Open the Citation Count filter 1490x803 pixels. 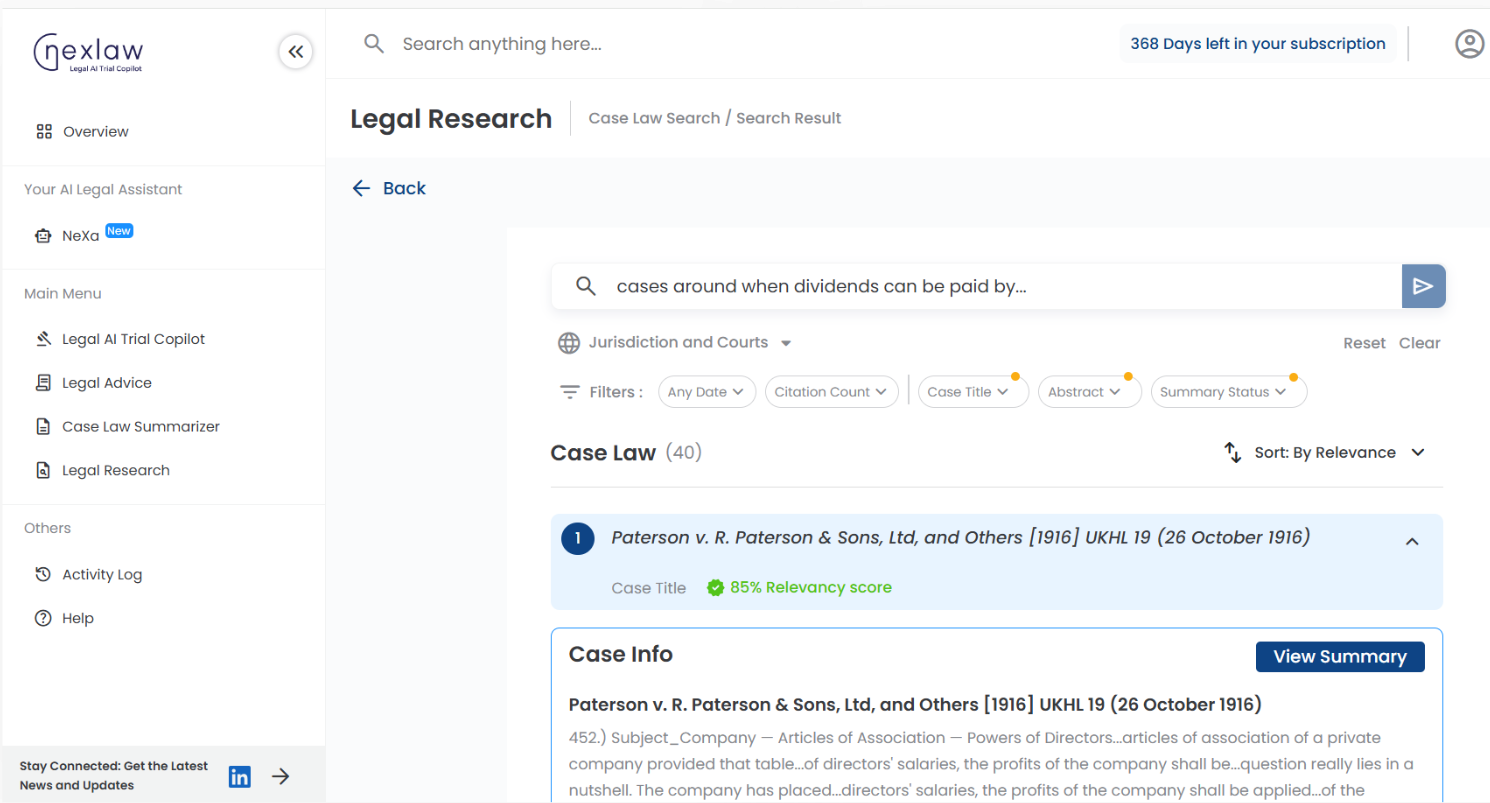click(832, 392)
